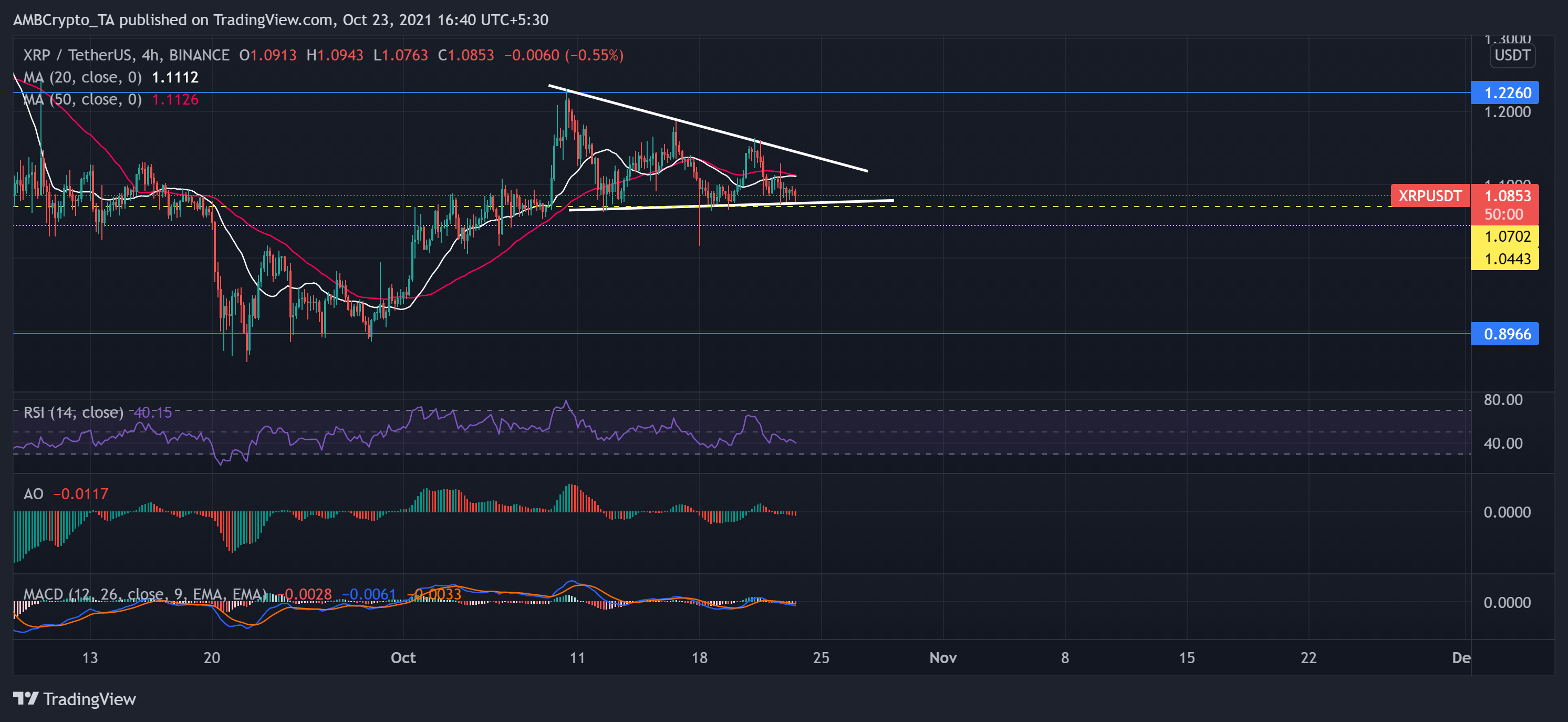Viewport: 1568px width, 722px height.
Task: Click the -0.0060 (-0.55%) change value
Action: tap(564, 55)
